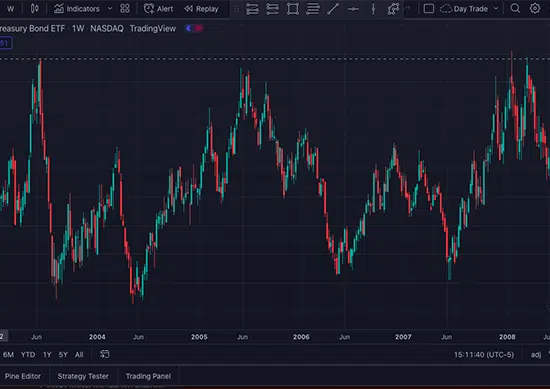
Task: Change the W time interval
Action: (11, 9)
